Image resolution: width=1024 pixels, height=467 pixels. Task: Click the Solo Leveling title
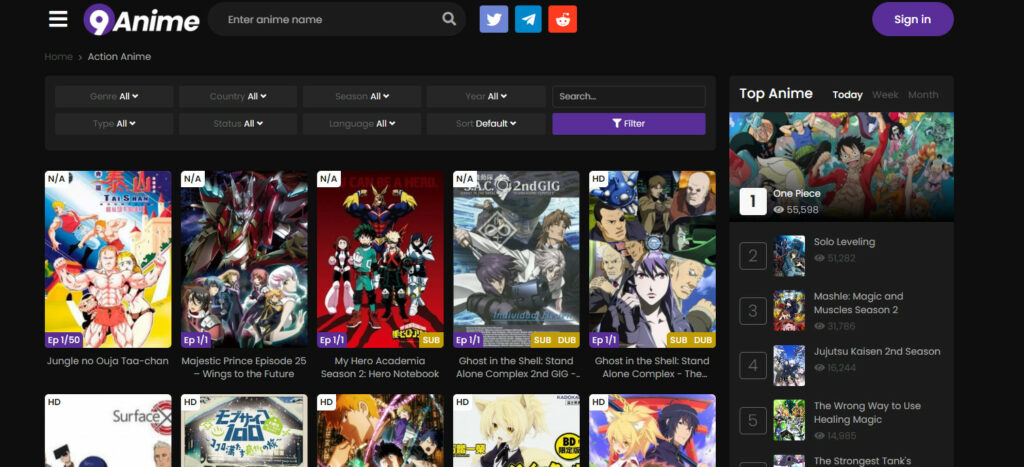click(x=844, y=242)
